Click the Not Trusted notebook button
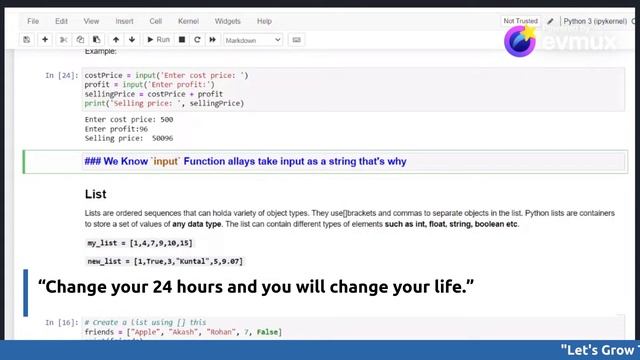 click(520, 21)
